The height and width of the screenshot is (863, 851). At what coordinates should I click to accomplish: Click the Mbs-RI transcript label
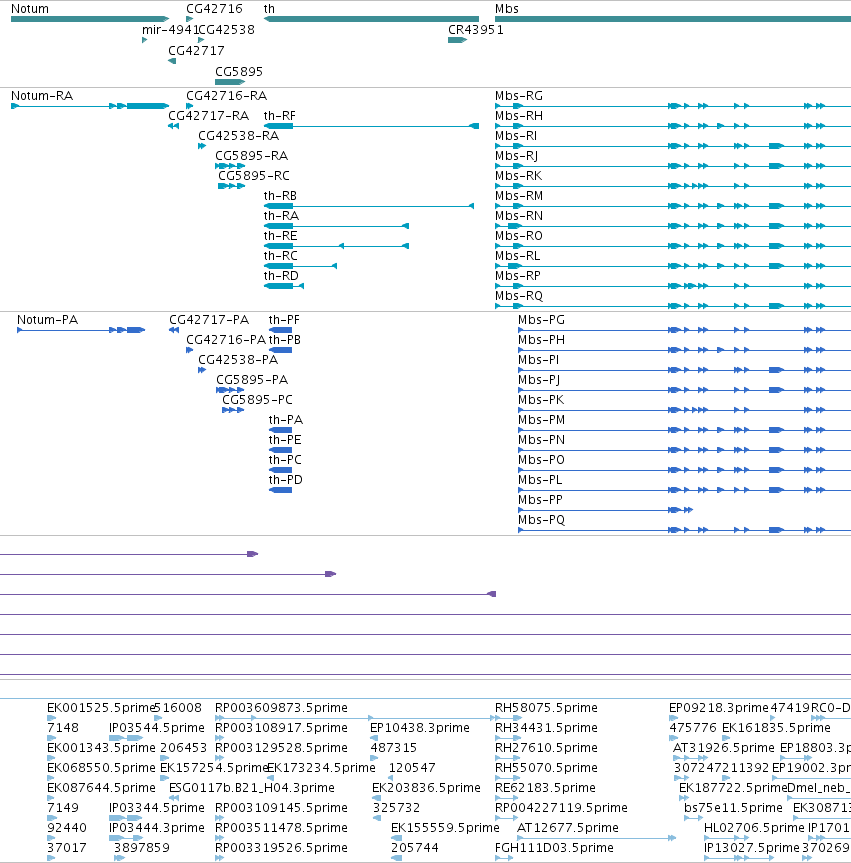516,136
